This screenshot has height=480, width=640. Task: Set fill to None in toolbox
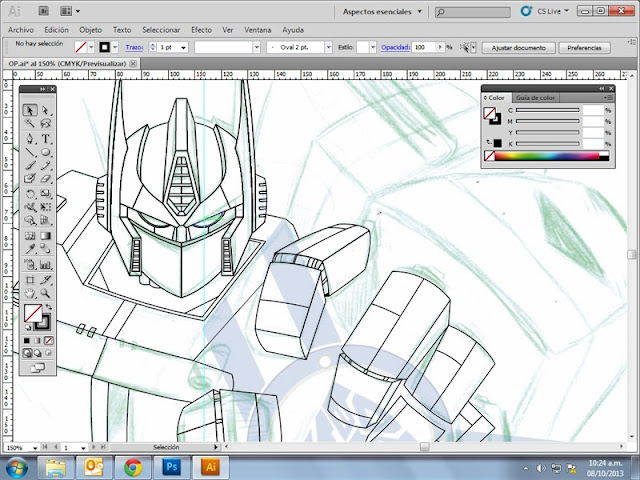tap(48, 340)
